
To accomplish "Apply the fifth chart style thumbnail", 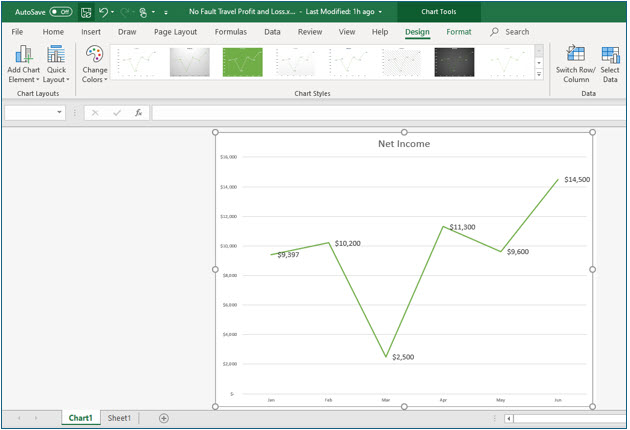I will pyautogui.click(x=348, y=62).
